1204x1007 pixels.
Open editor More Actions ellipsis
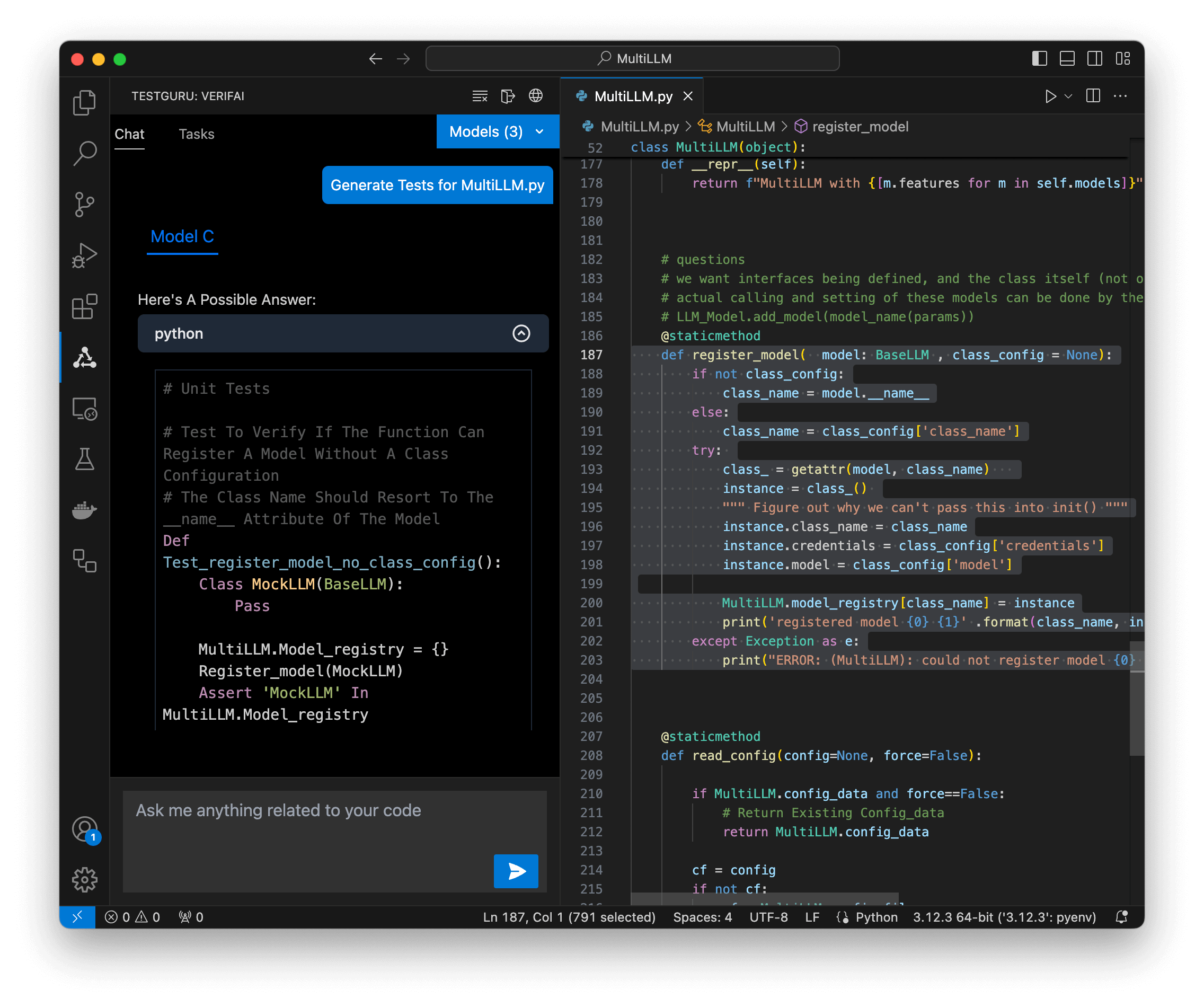pyautogui.click(x=1120, y=96)
